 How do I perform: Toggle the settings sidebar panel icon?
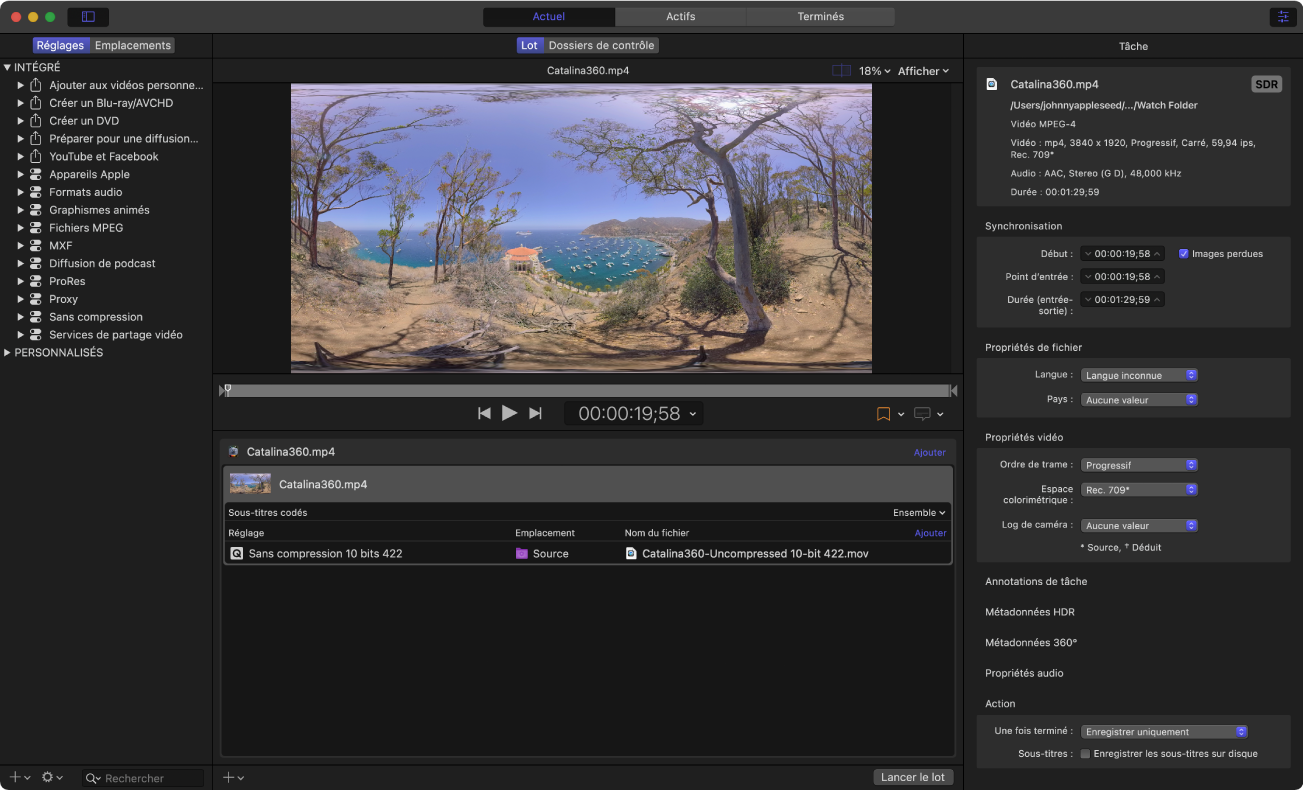pyautogui.click(x=88, y=17)
